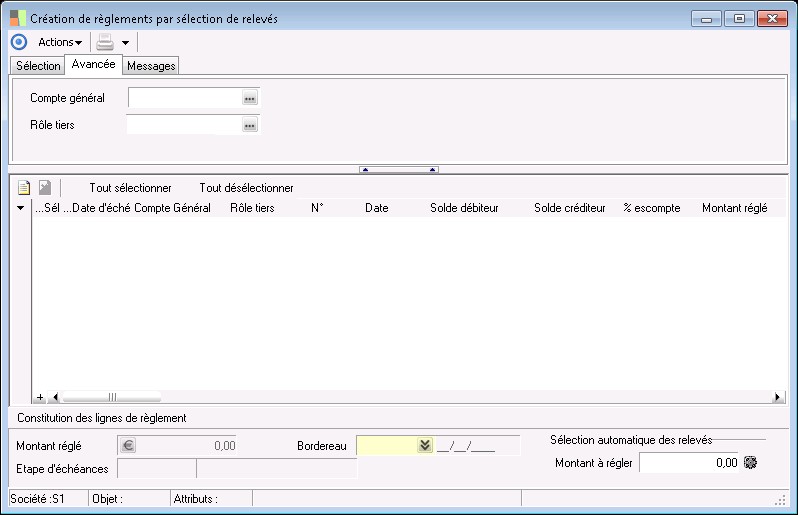Click the horizontal scrollbar right arrow
Screen dimensions: 798x515
coord(778,397)
